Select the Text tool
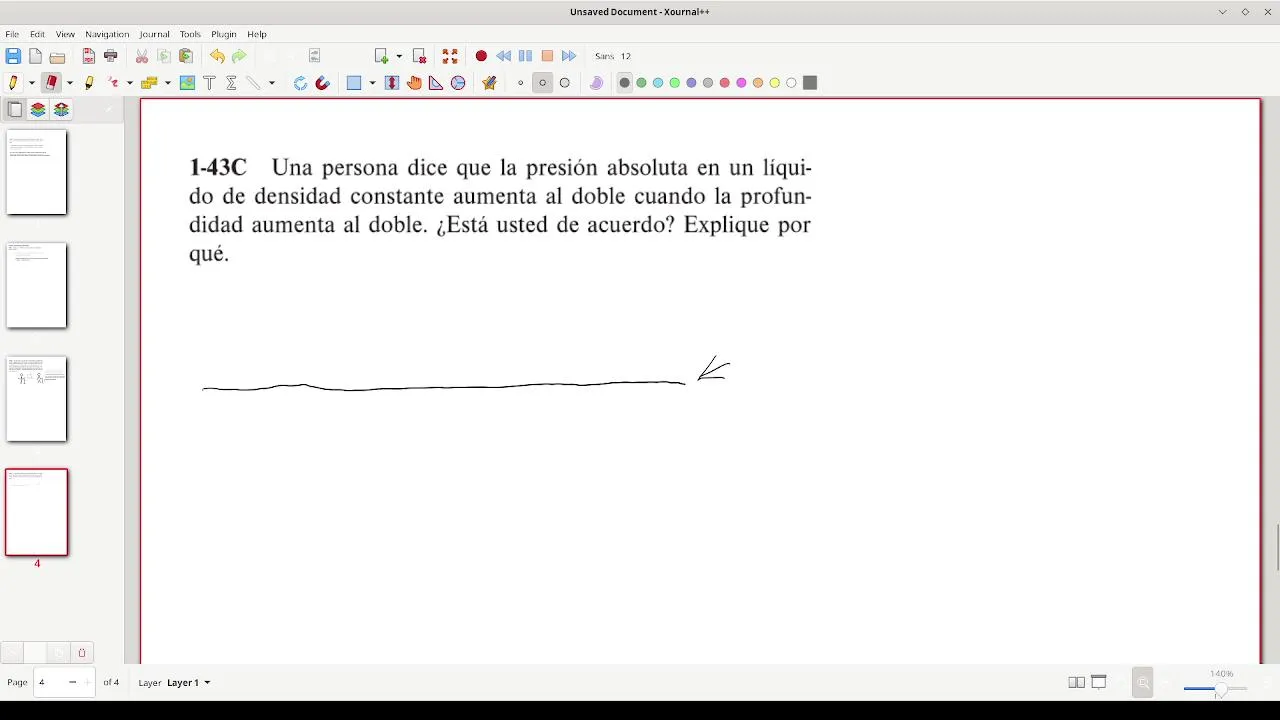 pos(209,83)
